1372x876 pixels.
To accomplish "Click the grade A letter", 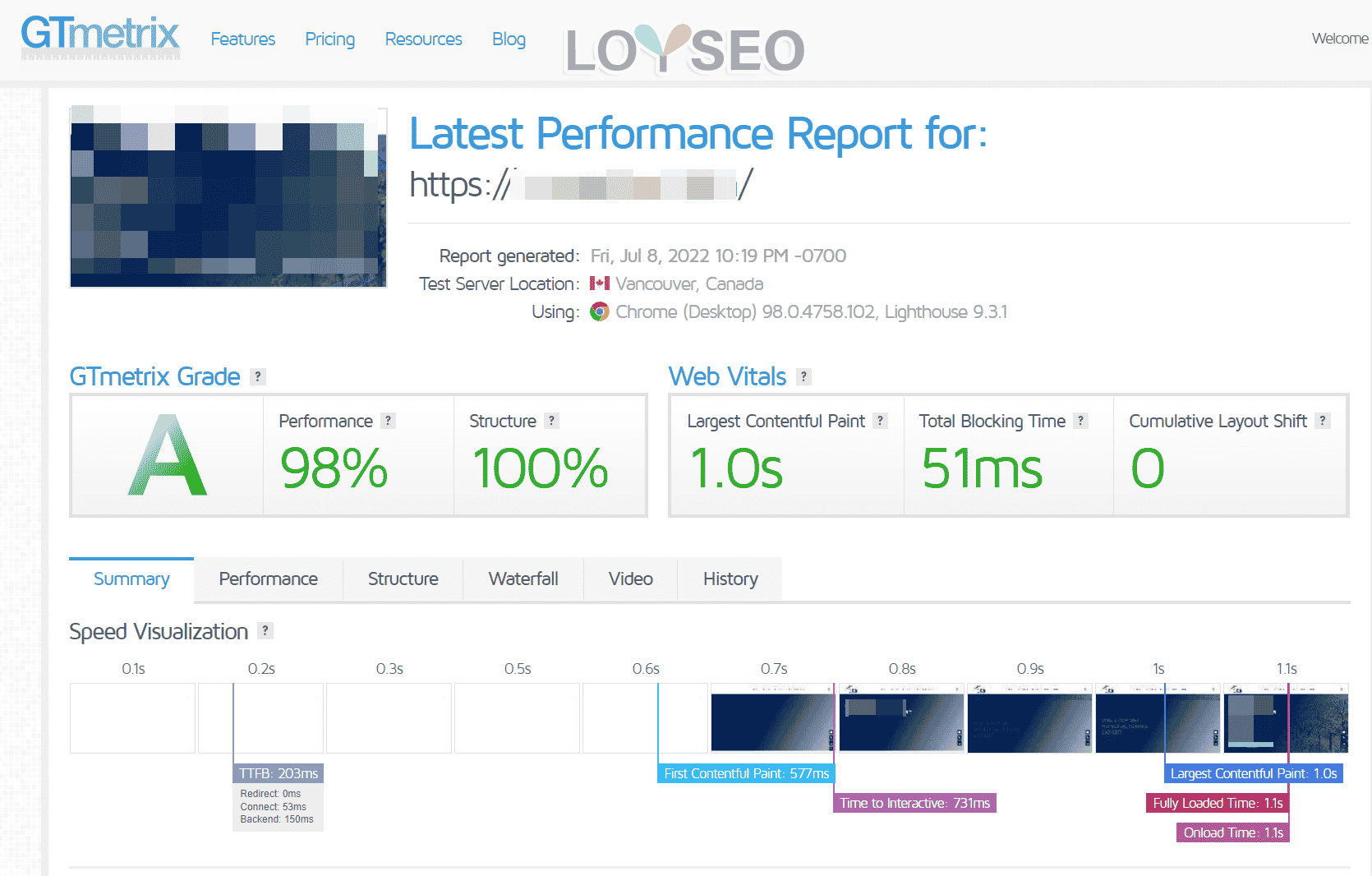I will coord(168,455).
